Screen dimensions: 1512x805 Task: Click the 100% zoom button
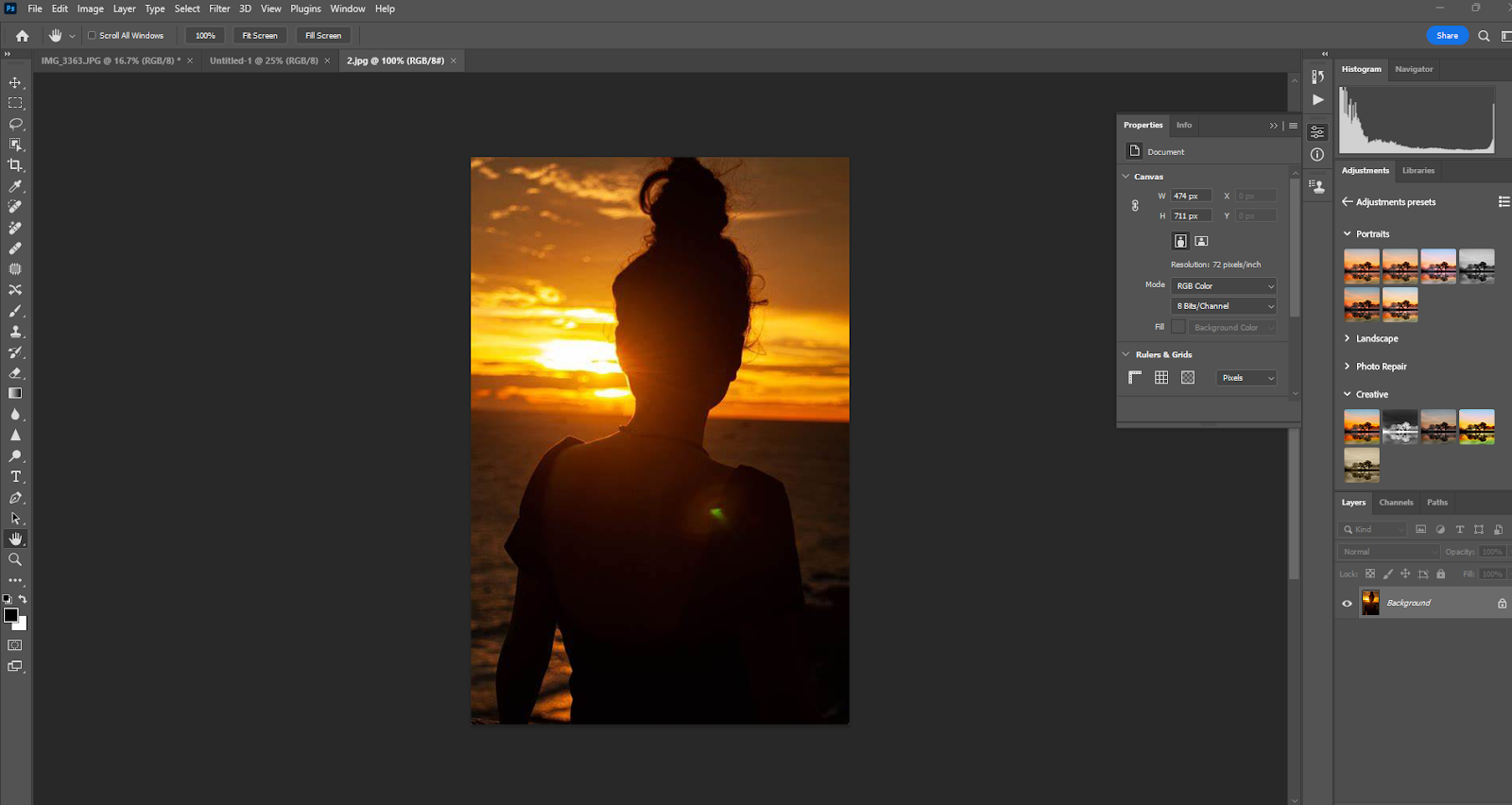pyautogui.click(x=205, y=36)
